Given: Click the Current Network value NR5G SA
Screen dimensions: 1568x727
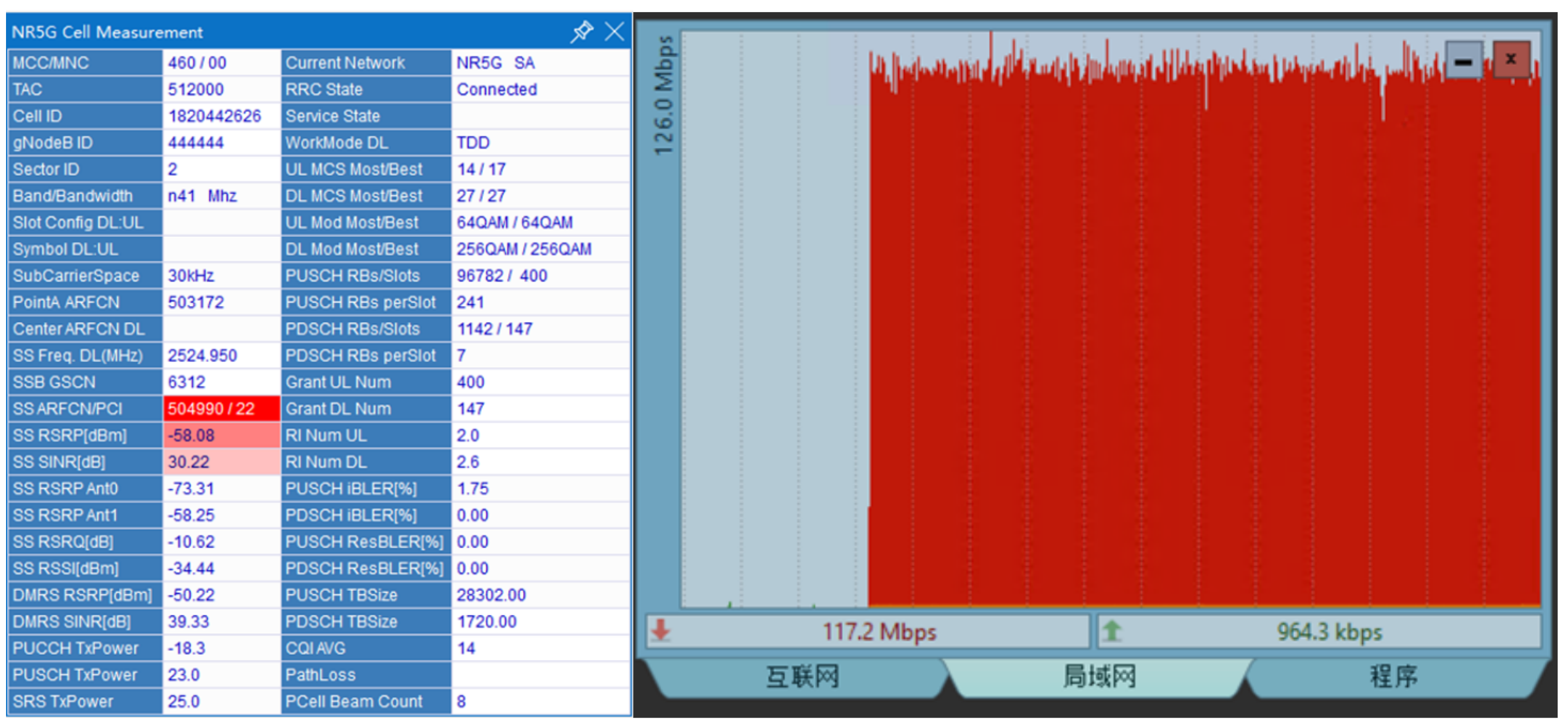Looking at the screenshot, I should [496, 62].
